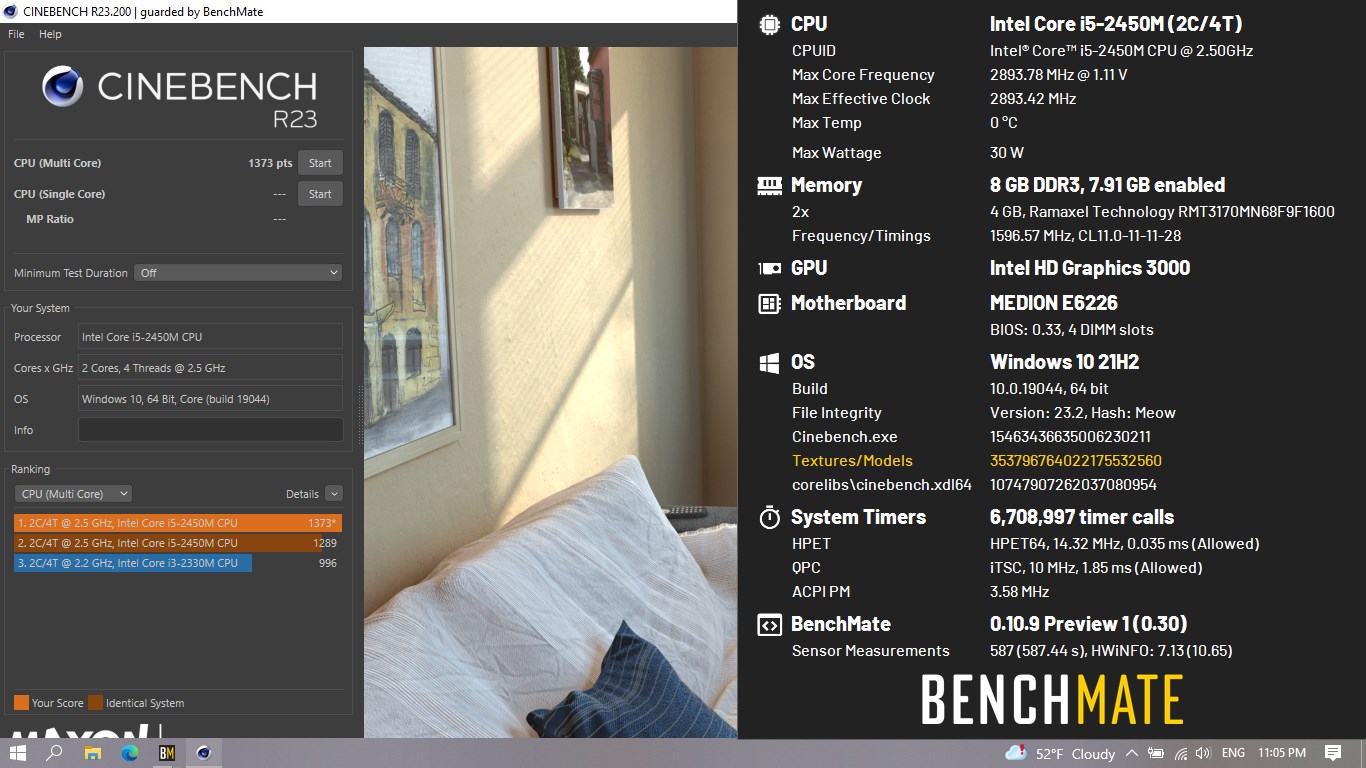Open the CPU (Multi Core) ranking dropdown
The image size is (1366, 768).
coord(73,494)
